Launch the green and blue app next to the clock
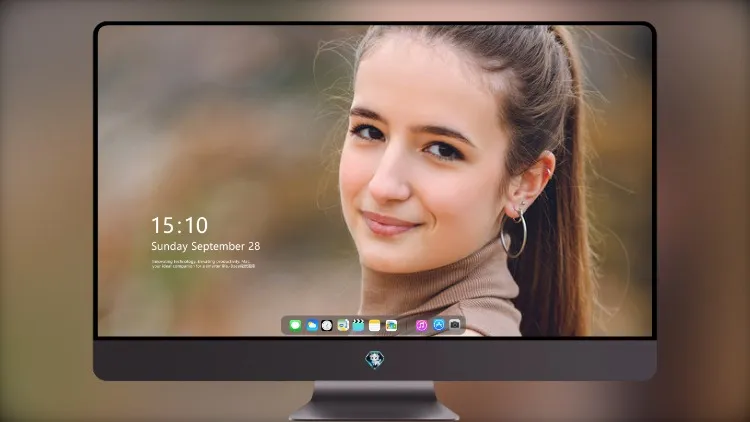This screenshot has height=422, width=750. coord(343,326)
